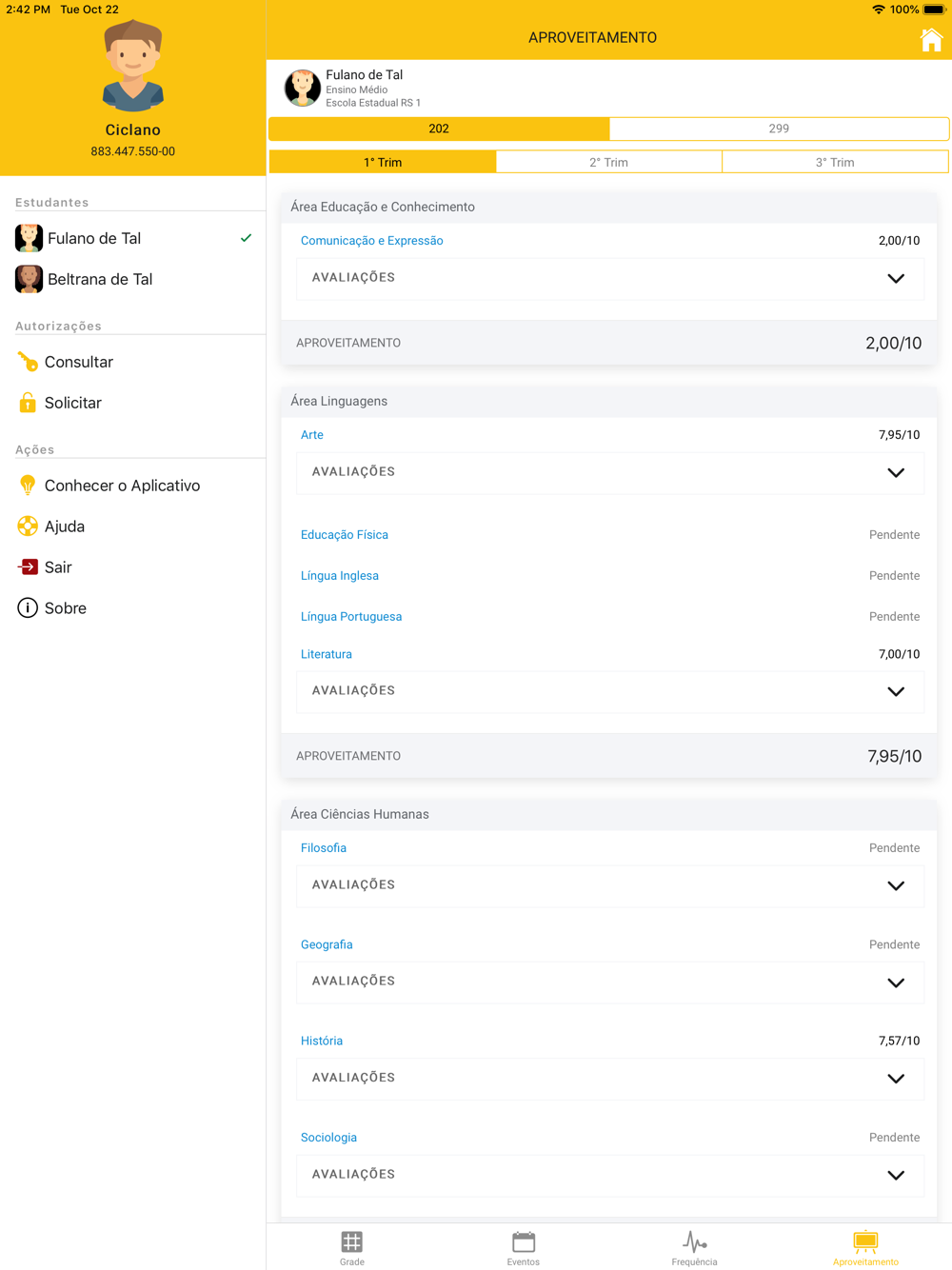The width and height of the screenshot is (952, 1270).
Task: Select the 2° Trim tab
Action: point(609,162)
